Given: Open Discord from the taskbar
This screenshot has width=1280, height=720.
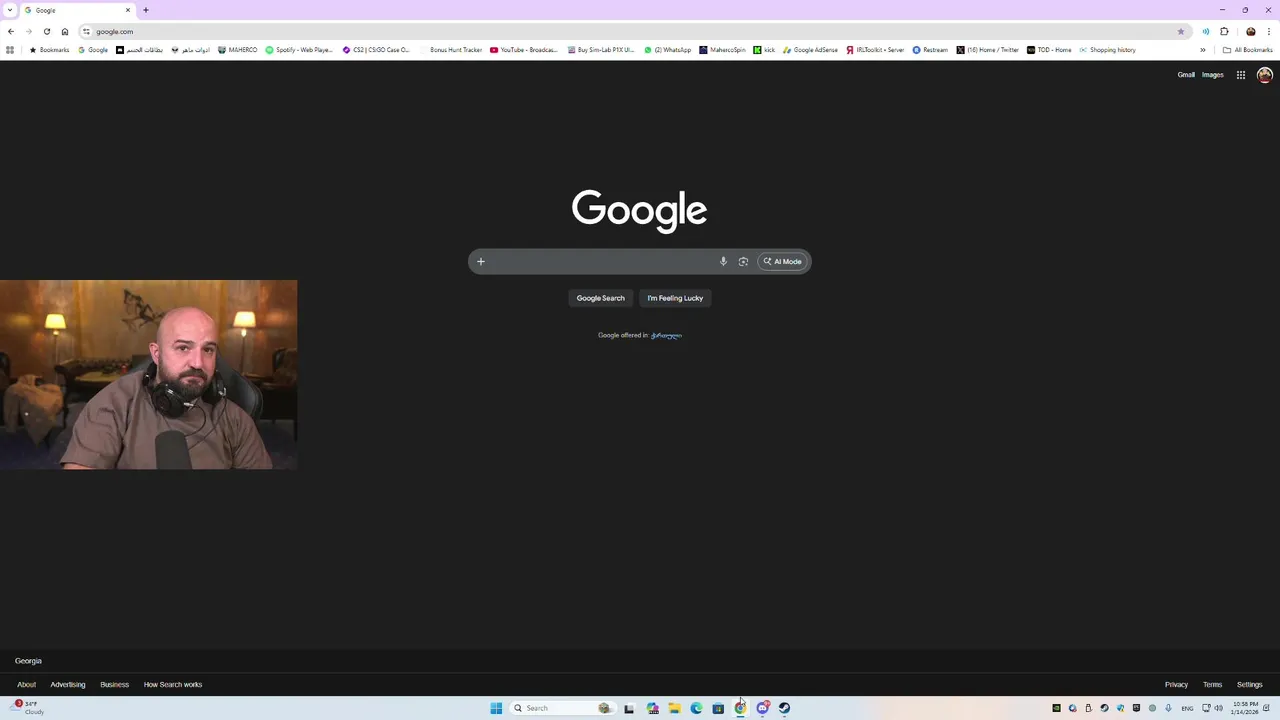Looking at the screenshot, I should pyautogui.click(x=763, y=708).
